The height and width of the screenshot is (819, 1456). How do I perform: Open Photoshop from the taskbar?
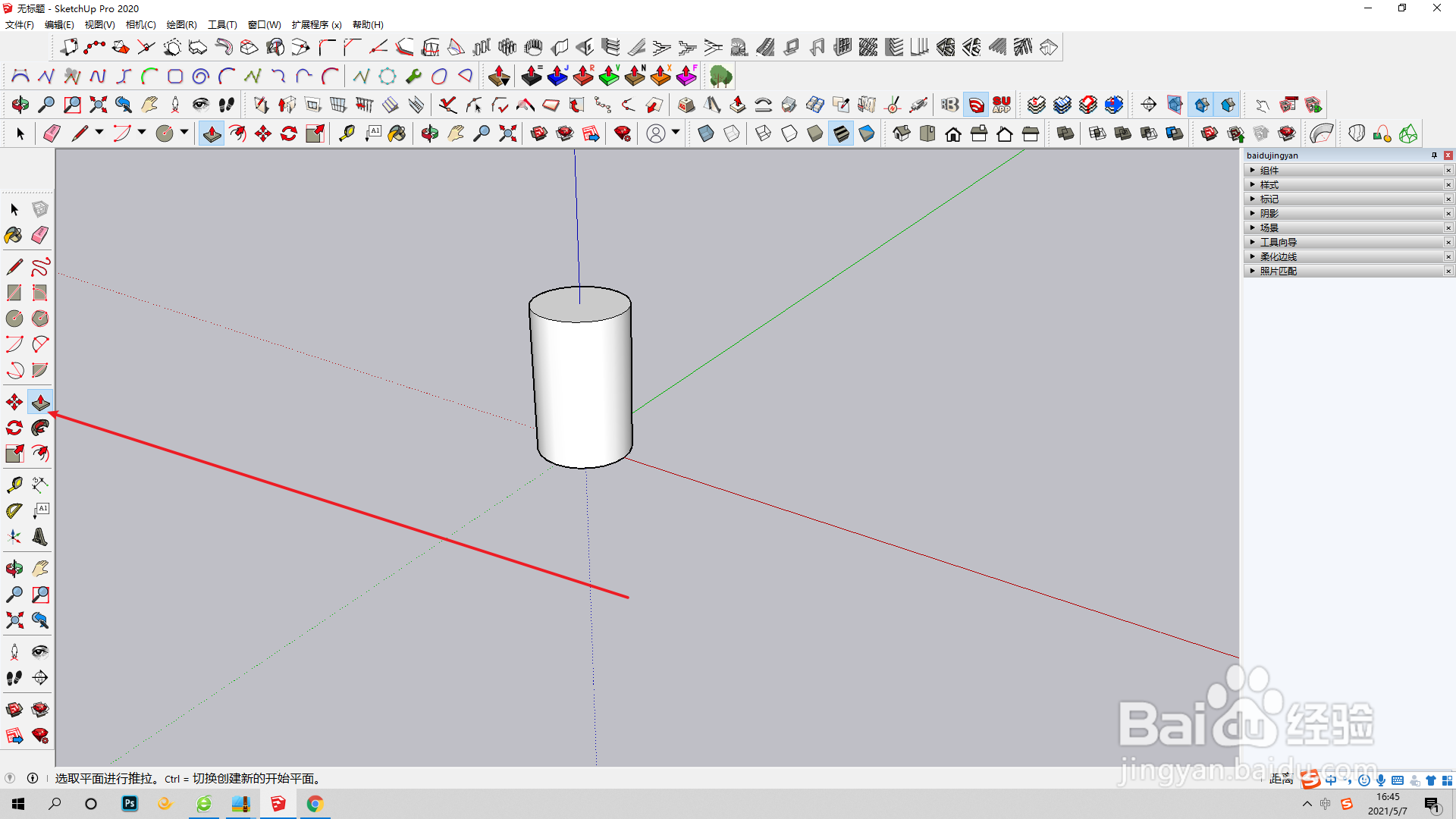[x=130, y=804]
